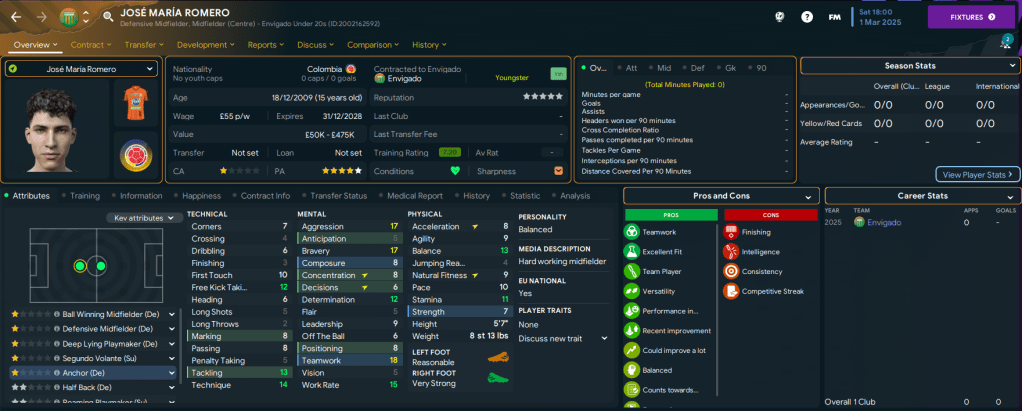The image size is (1022, 411).
Task: Click the View Player Stats button
Action: tap(977, 174)
